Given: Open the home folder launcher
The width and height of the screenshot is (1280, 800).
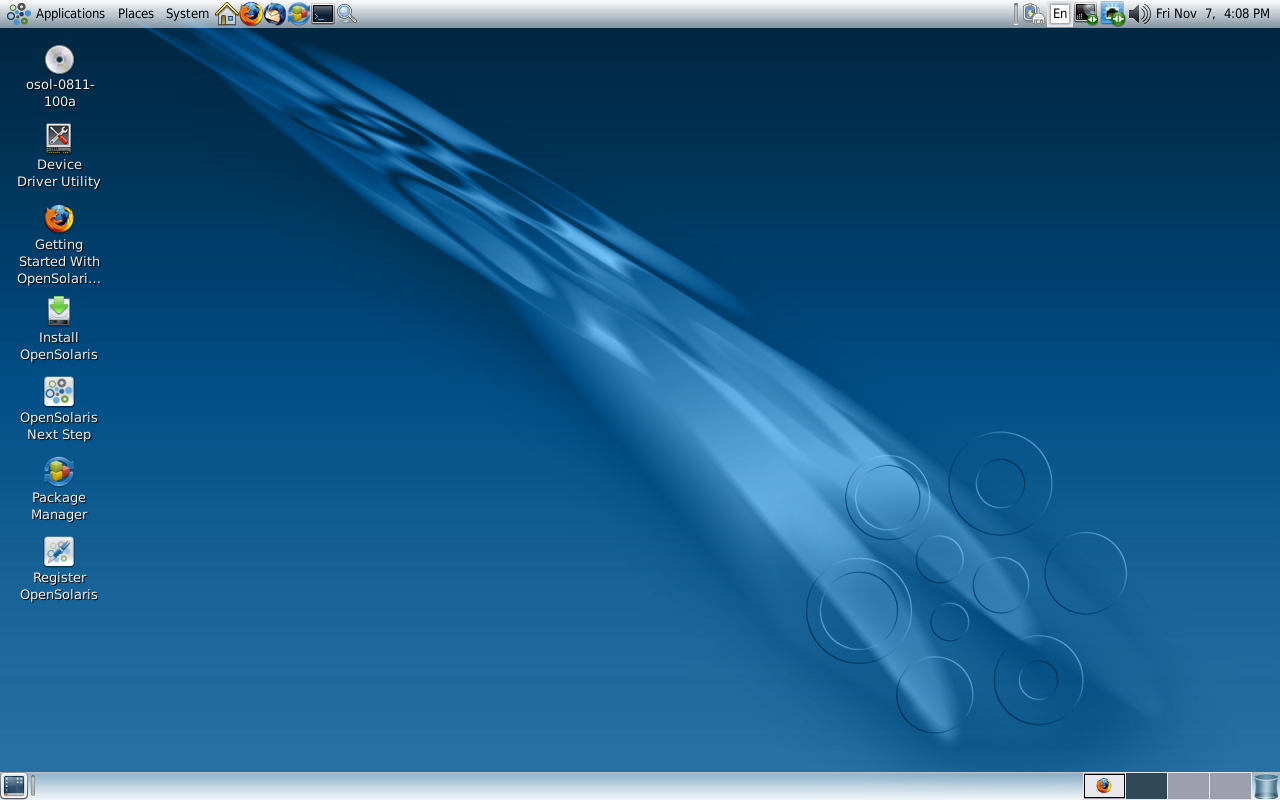Looking at the screenshot, I should [226, 13].
